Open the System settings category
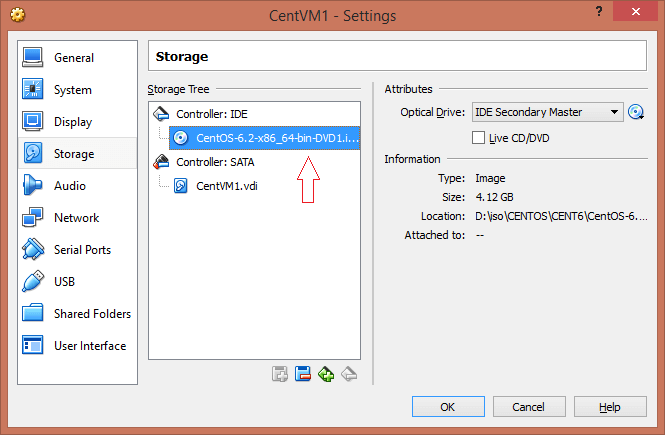 [x=72, y=90]
